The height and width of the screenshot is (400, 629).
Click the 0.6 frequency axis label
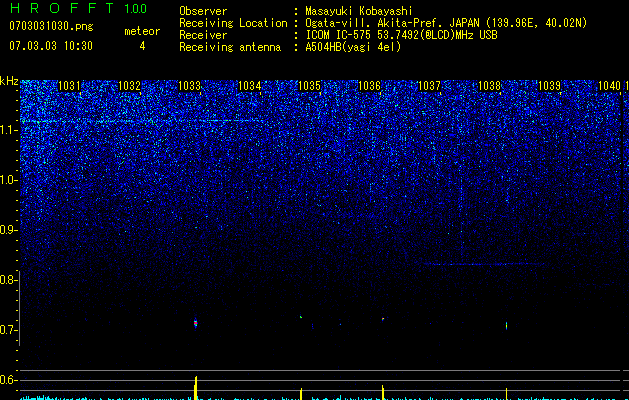[x=8, y=380]
